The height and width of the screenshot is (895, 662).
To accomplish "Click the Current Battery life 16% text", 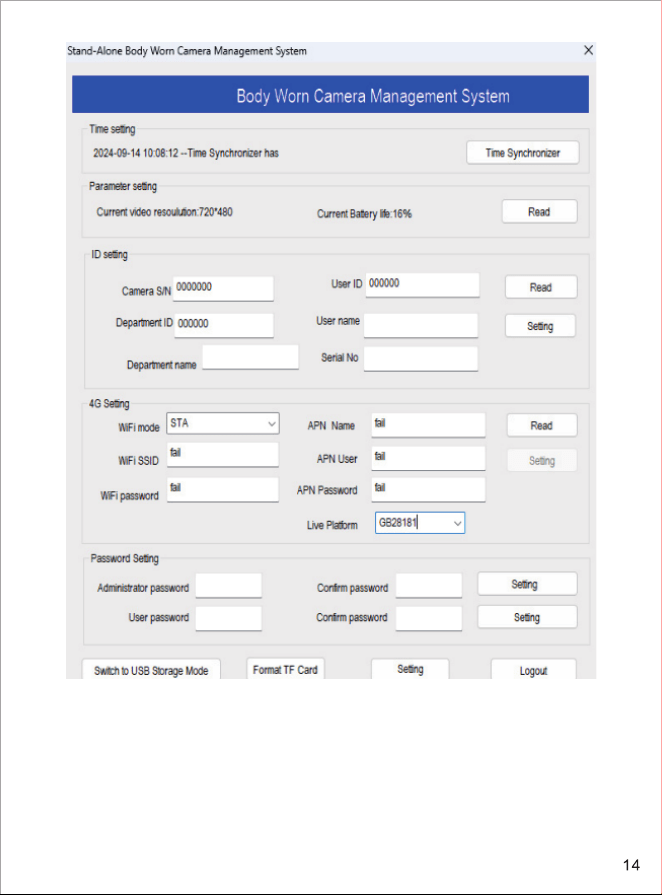I will pyautogui.click(x=364, y=213).
